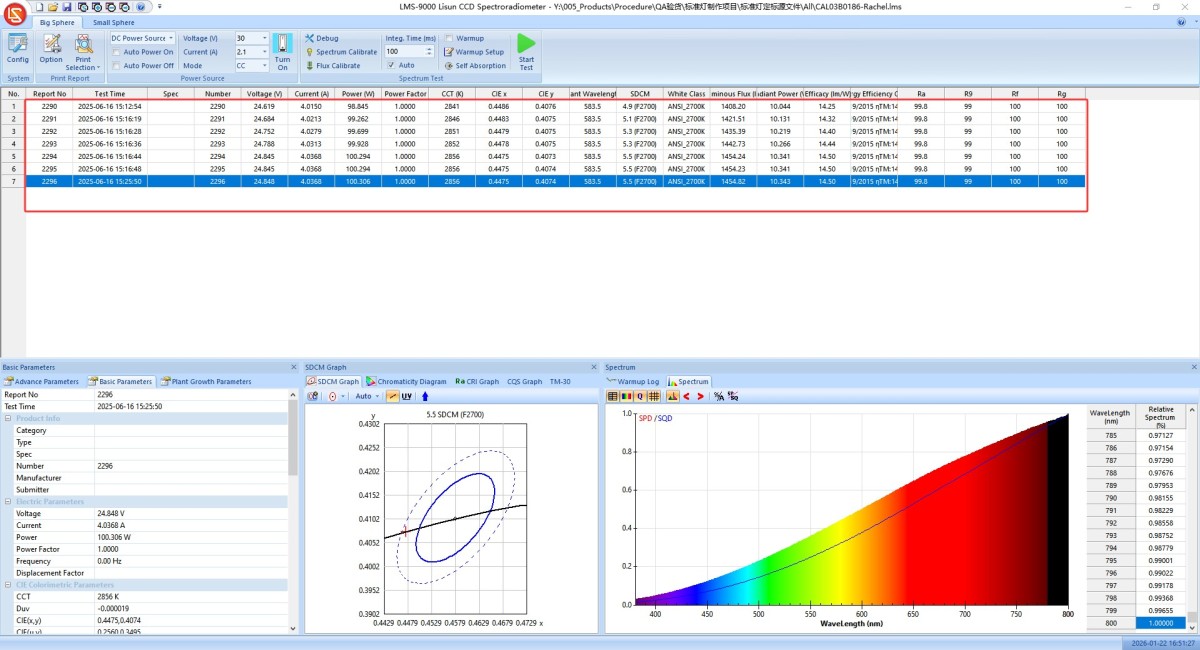Open quick access toolbar customize arrow
This screenshot has height=650, width=1200.
160,6
